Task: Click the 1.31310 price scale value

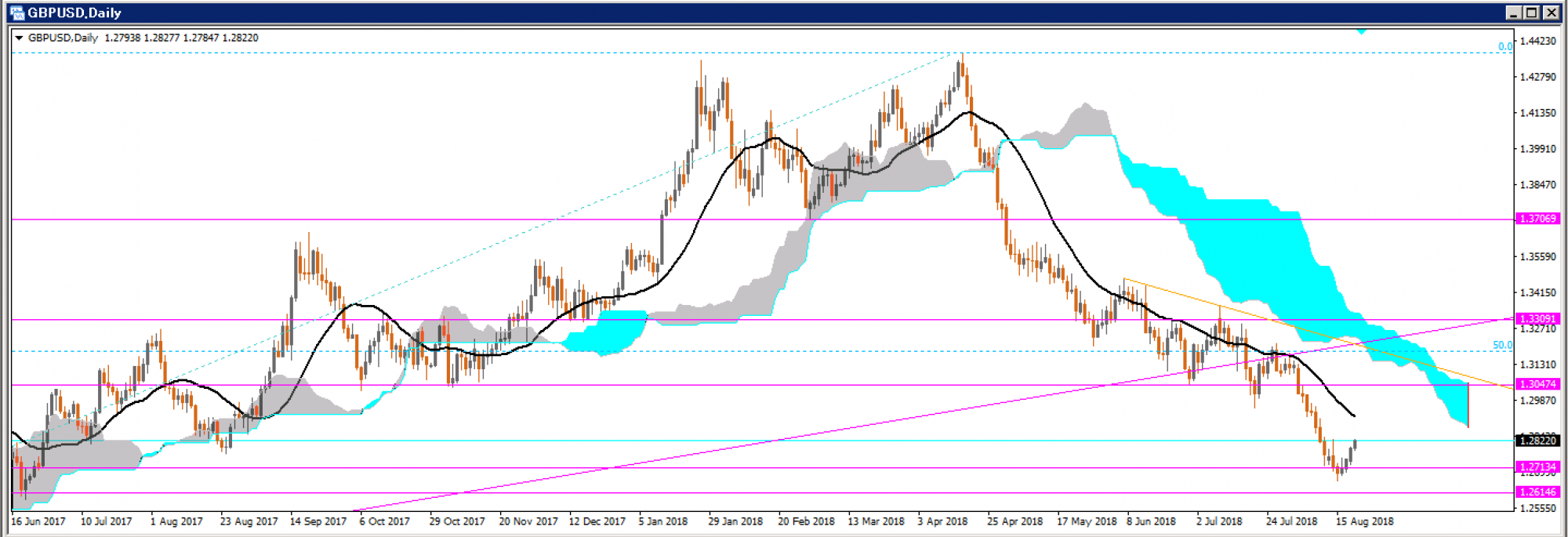Action: (1537, 365)
